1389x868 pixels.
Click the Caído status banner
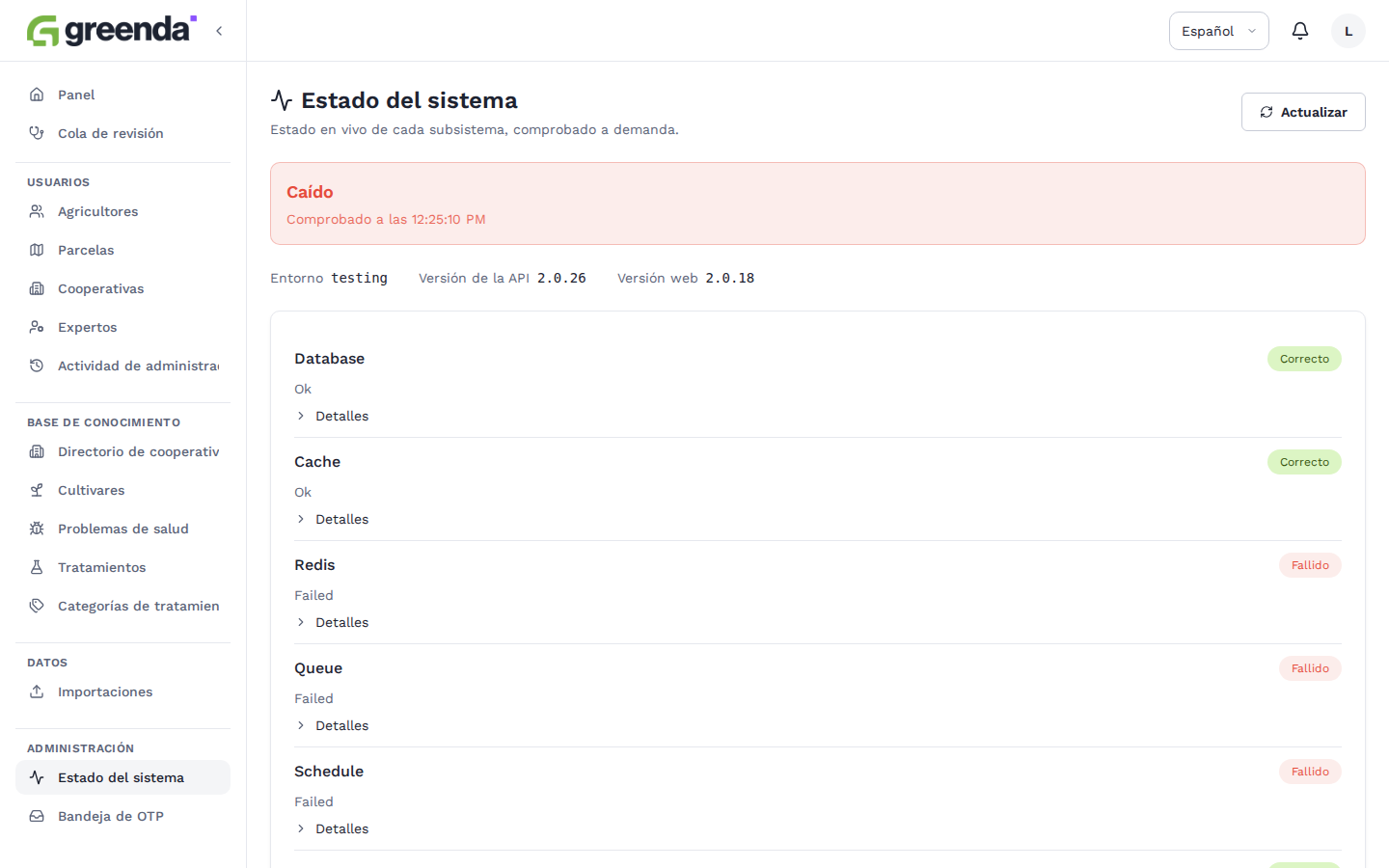pos(818,203)
